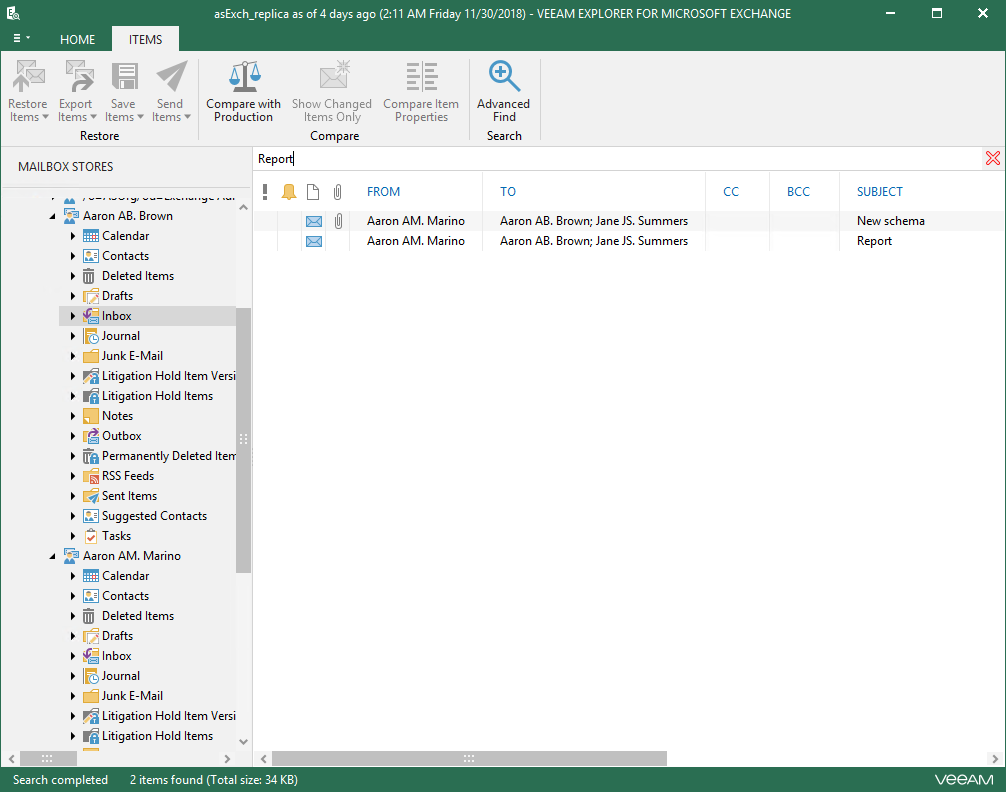The width and height of the screenshot is (1006, 792).
Task: Select Aaron AB. Brown Deleted Items folder
Action: (x=138, y=275)
